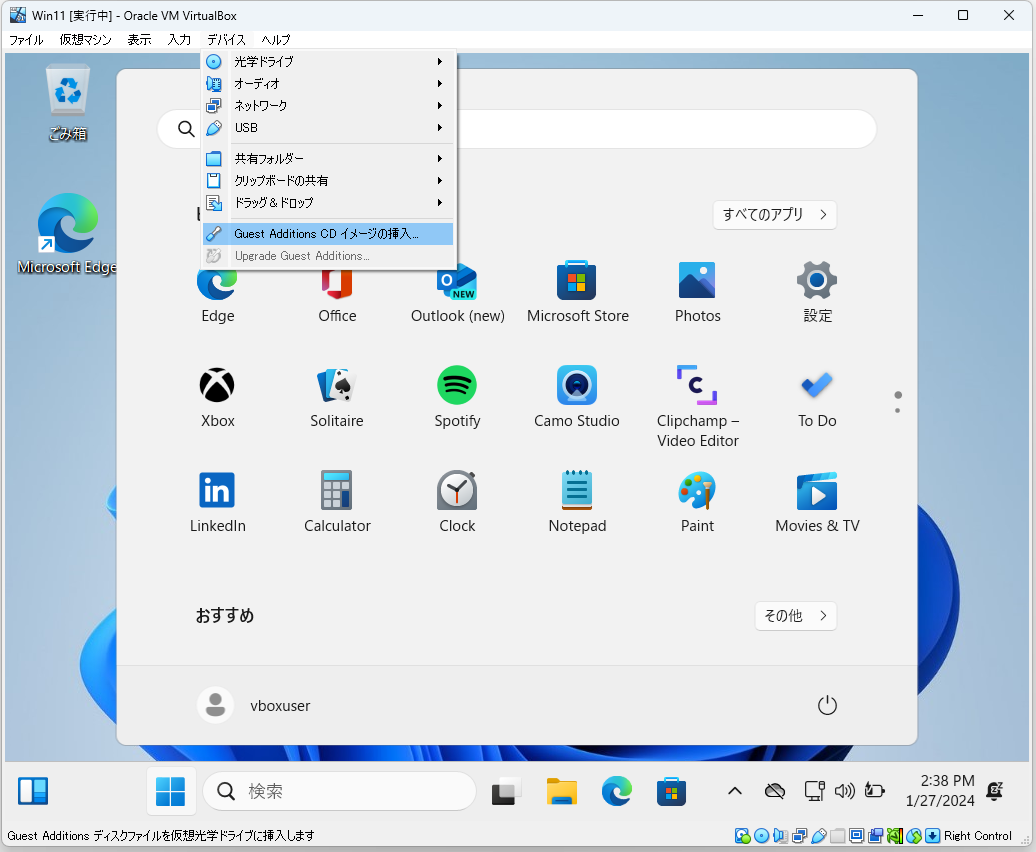
Task: Open File Explorer from the taskbar
Action: click(562, 791)
